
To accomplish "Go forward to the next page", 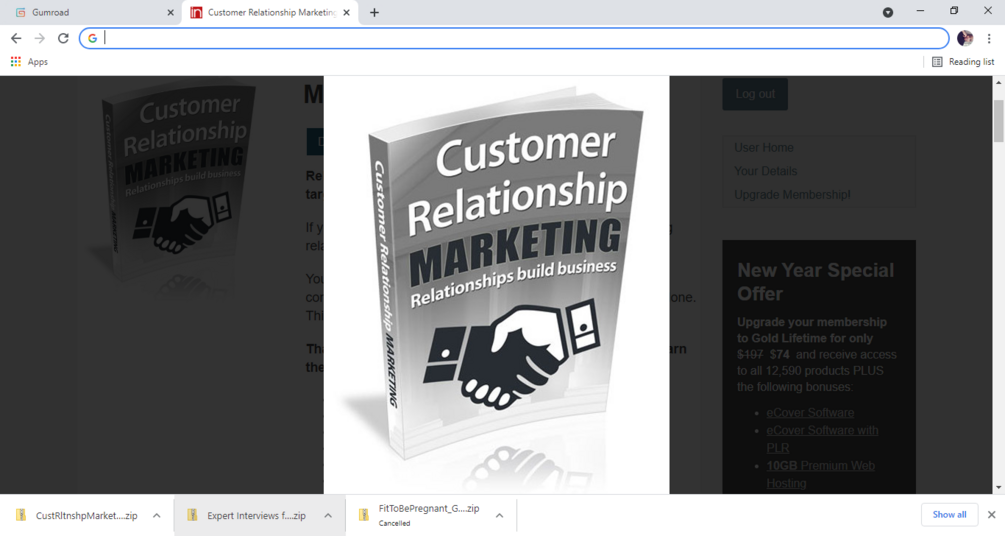I will point(40,38).
